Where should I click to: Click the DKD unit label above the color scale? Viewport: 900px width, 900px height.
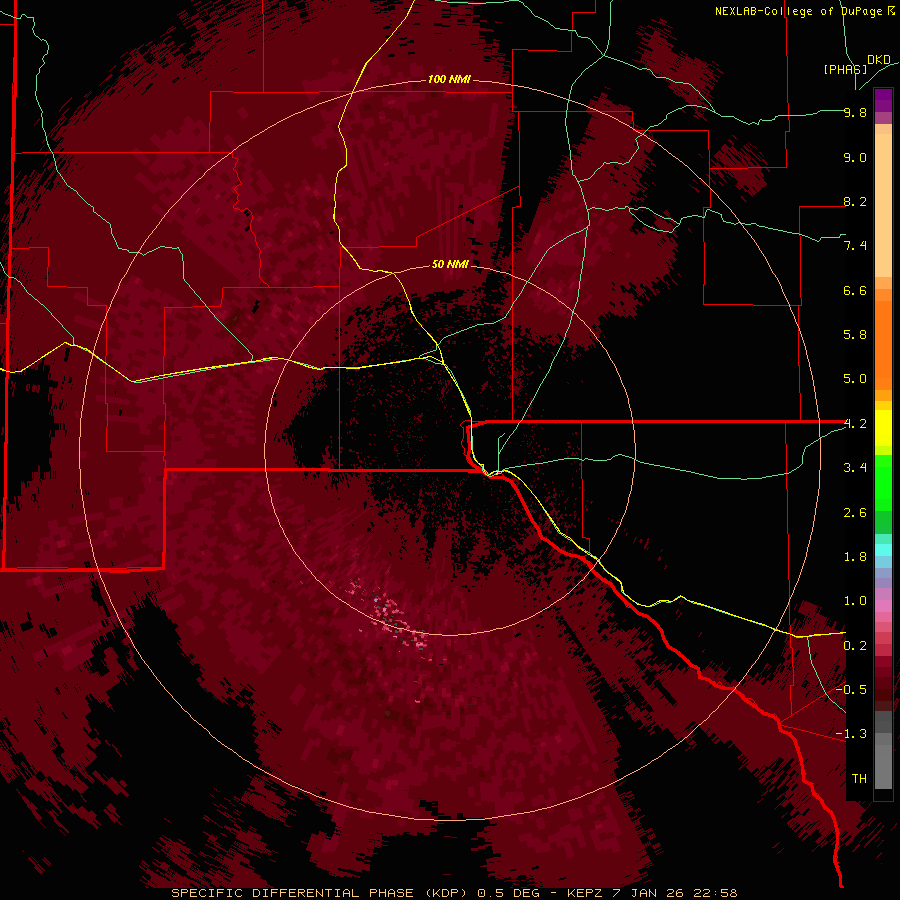(x=879, y=59)
